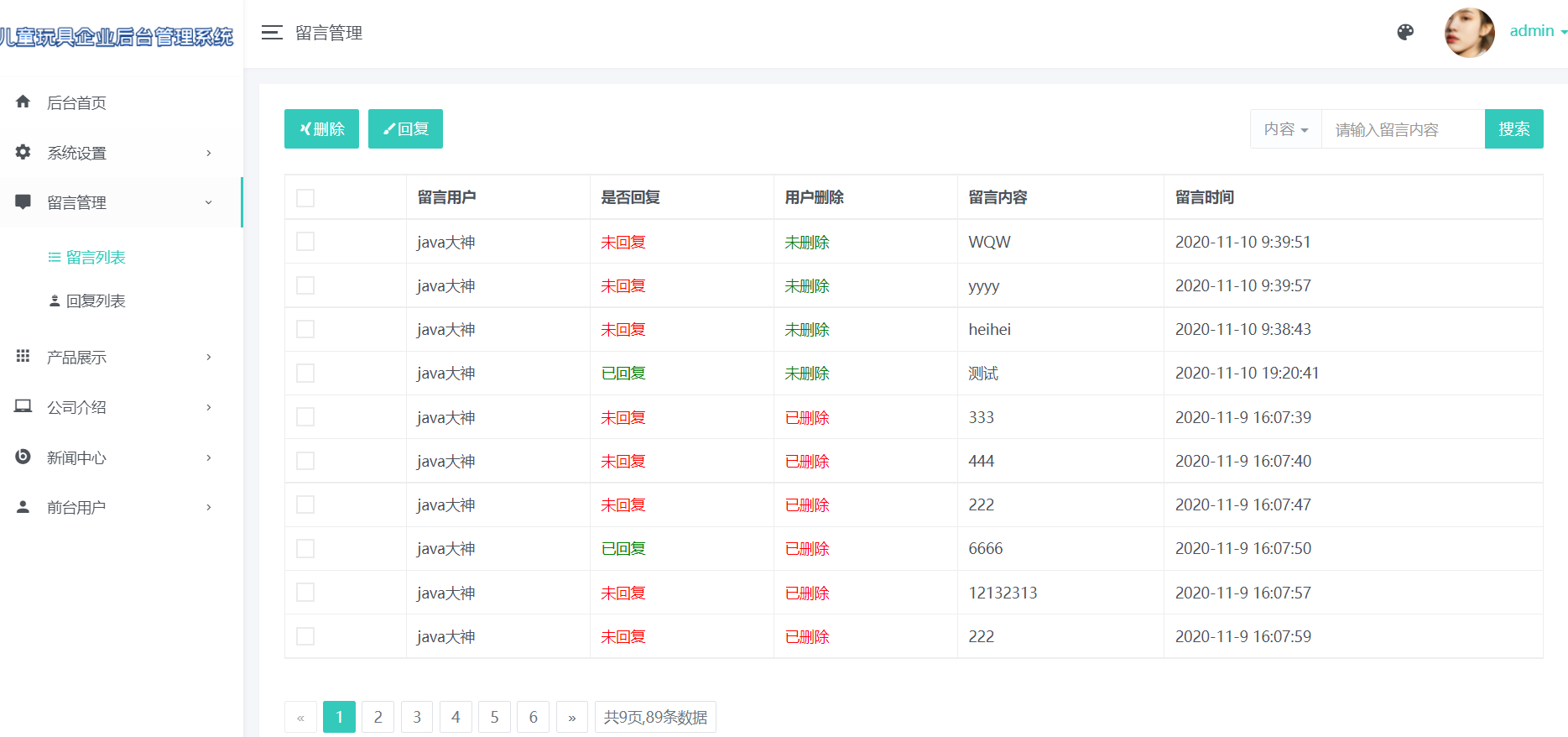The height and width of the screenshot is (737, 1568).
Task: Check the row with content 444
Action: [x=305, y=461]
